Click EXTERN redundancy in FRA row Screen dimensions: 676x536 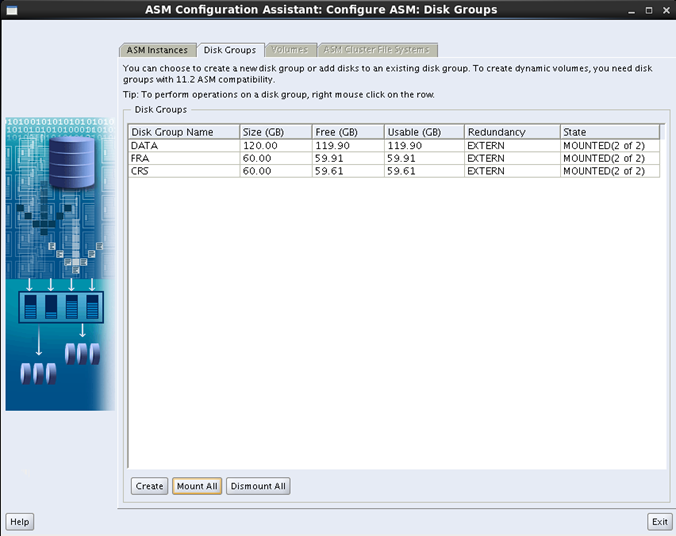click(512, 158)
